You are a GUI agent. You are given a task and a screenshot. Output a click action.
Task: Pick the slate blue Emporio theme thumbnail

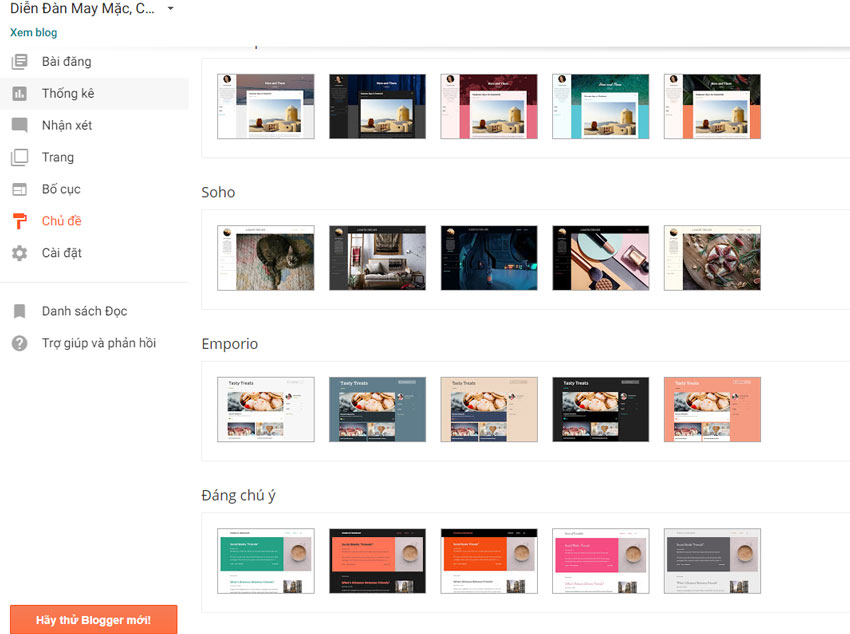(x=377, y=410)
